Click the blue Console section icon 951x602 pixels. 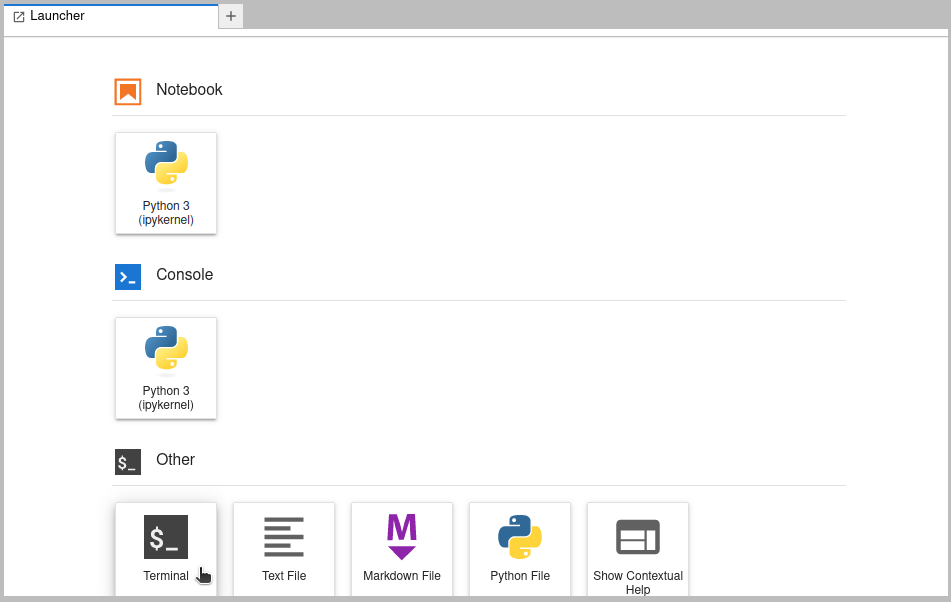(x=128, y=277)
